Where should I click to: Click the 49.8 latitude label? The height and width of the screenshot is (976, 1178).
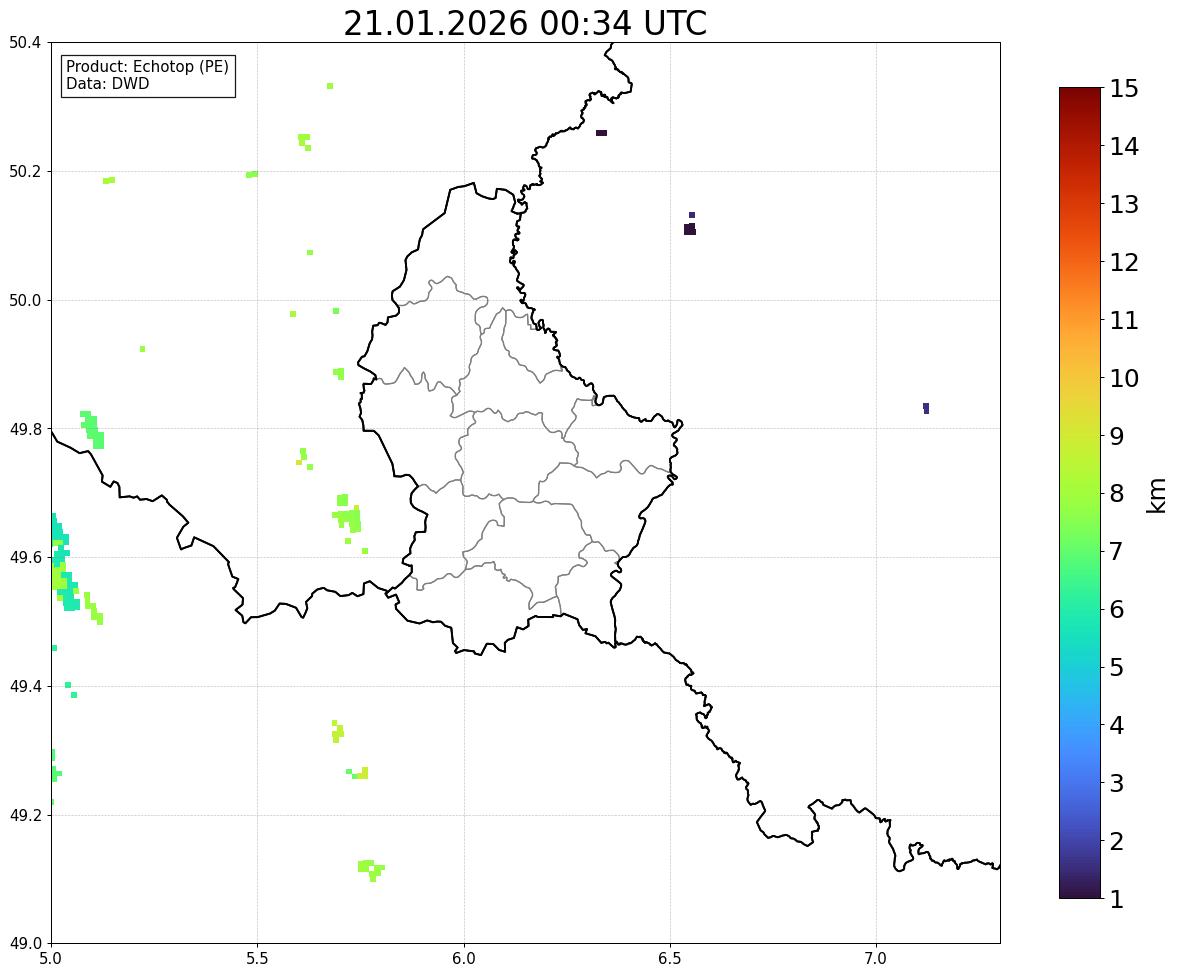tap(25, 429)
